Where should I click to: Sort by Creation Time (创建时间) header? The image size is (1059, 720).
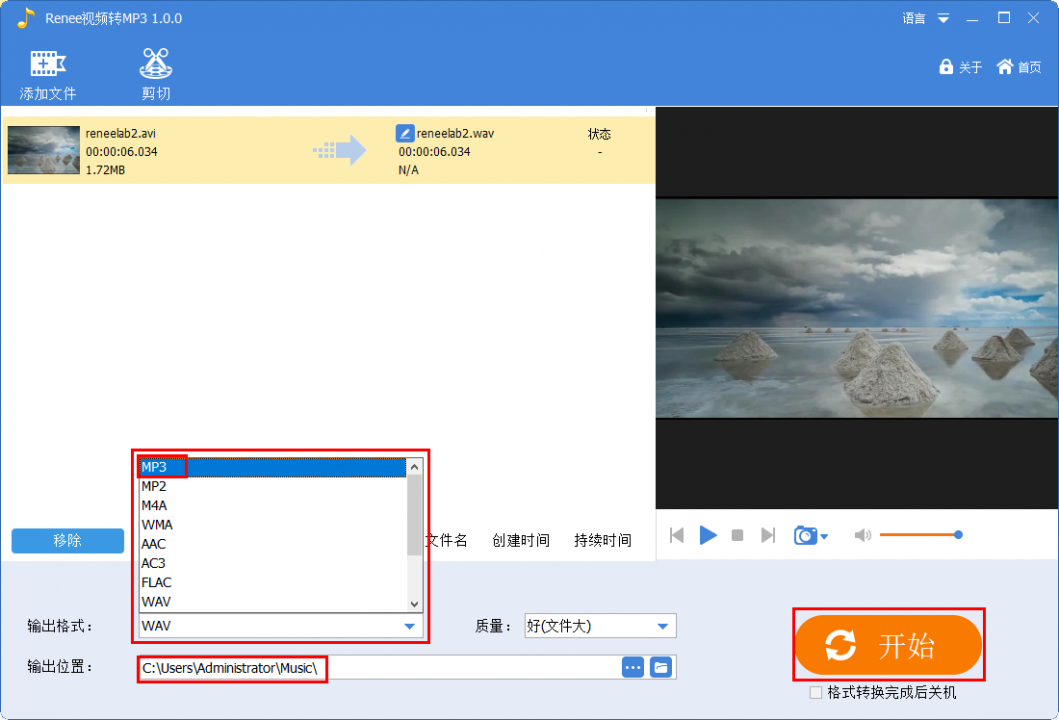pos(521,540)
